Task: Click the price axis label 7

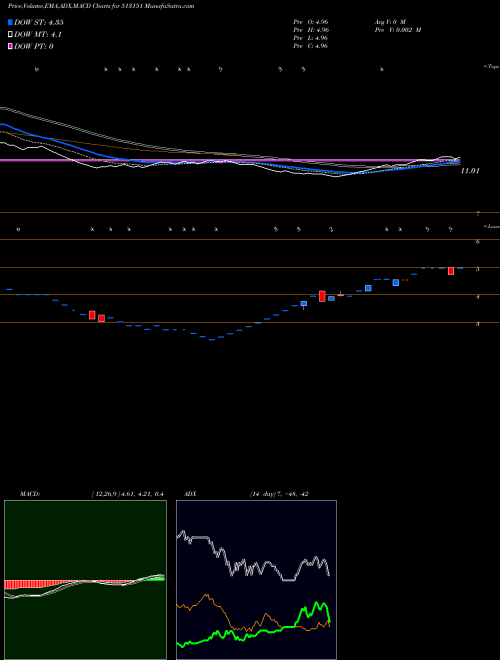Action: tap(478, 214)
